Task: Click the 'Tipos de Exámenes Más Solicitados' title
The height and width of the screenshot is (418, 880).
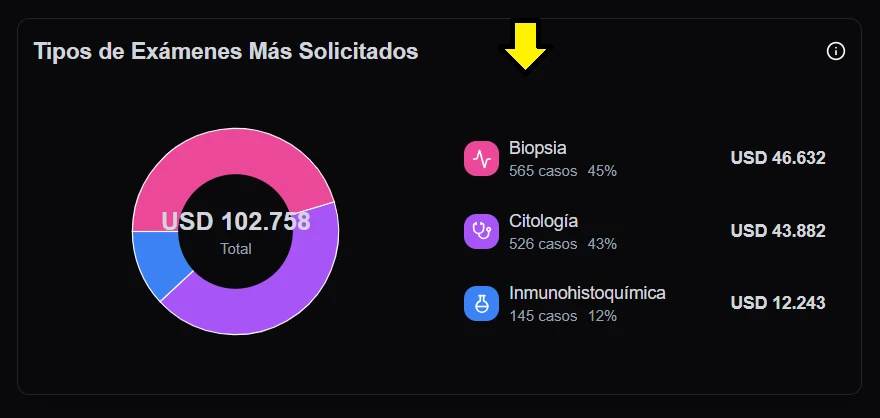Action: pos(226,51)
